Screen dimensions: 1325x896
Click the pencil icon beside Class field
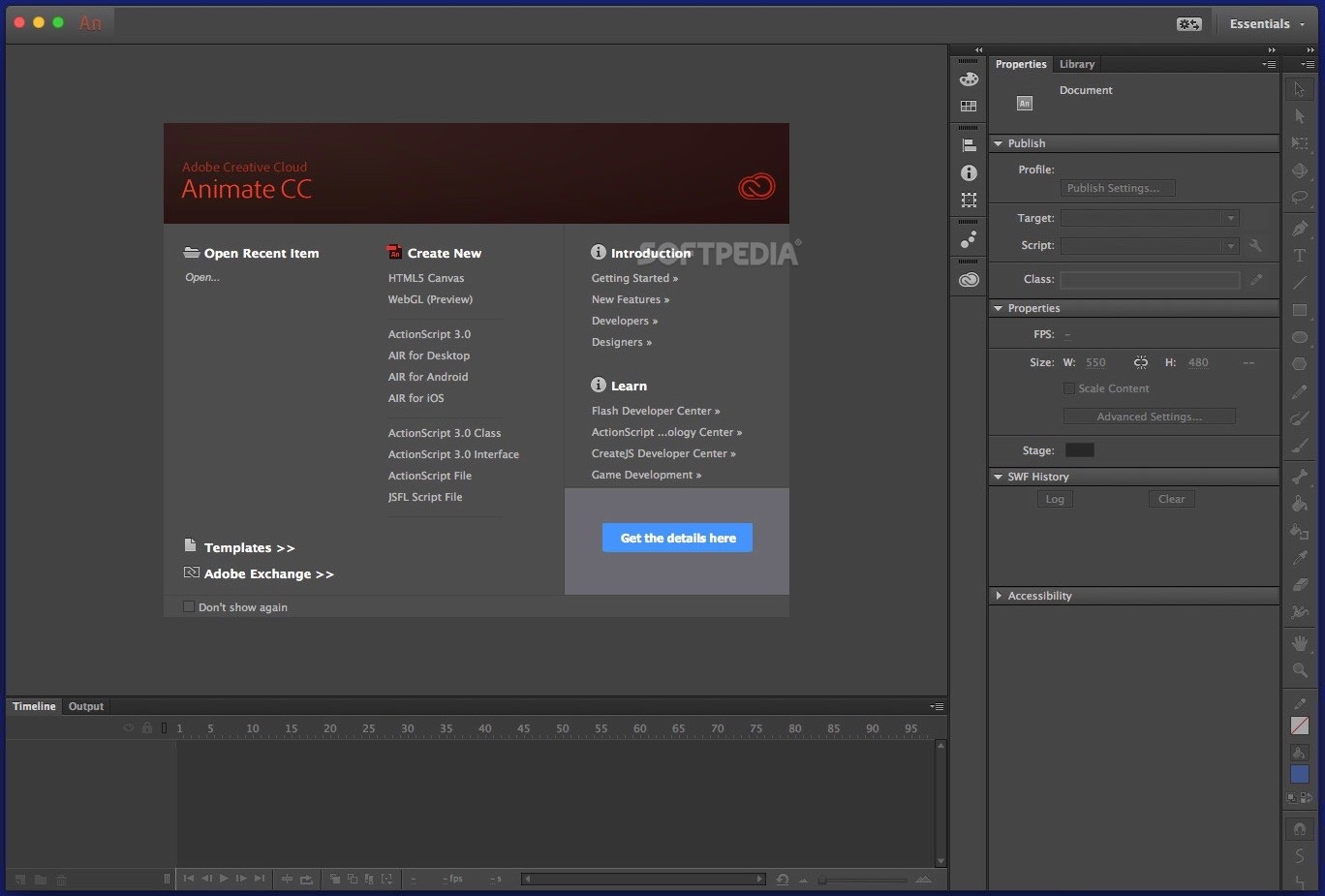tap(1256, 279)
